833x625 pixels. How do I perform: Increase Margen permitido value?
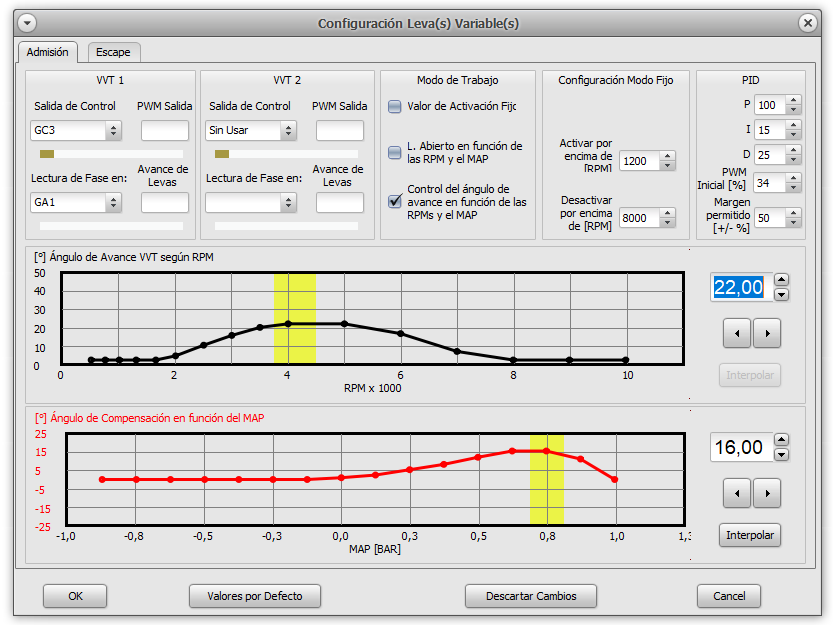[794, 213]
